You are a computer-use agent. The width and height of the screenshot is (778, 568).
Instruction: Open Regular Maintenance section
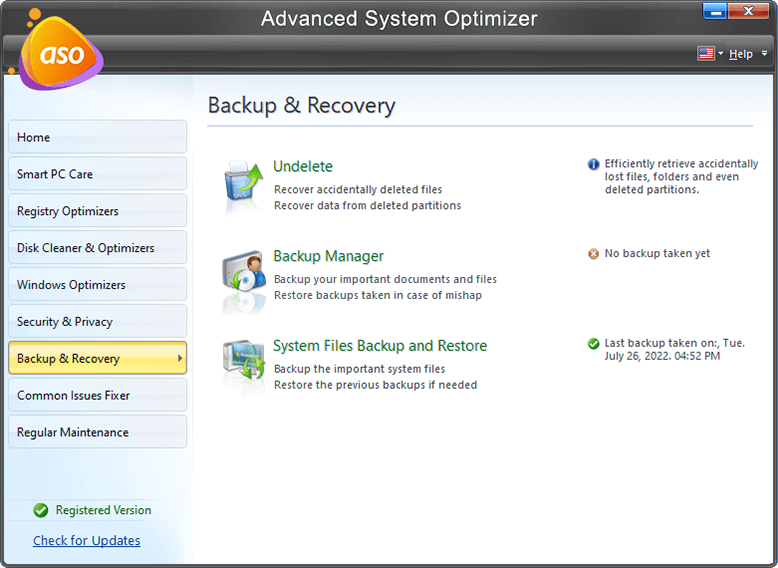[98, 432]
